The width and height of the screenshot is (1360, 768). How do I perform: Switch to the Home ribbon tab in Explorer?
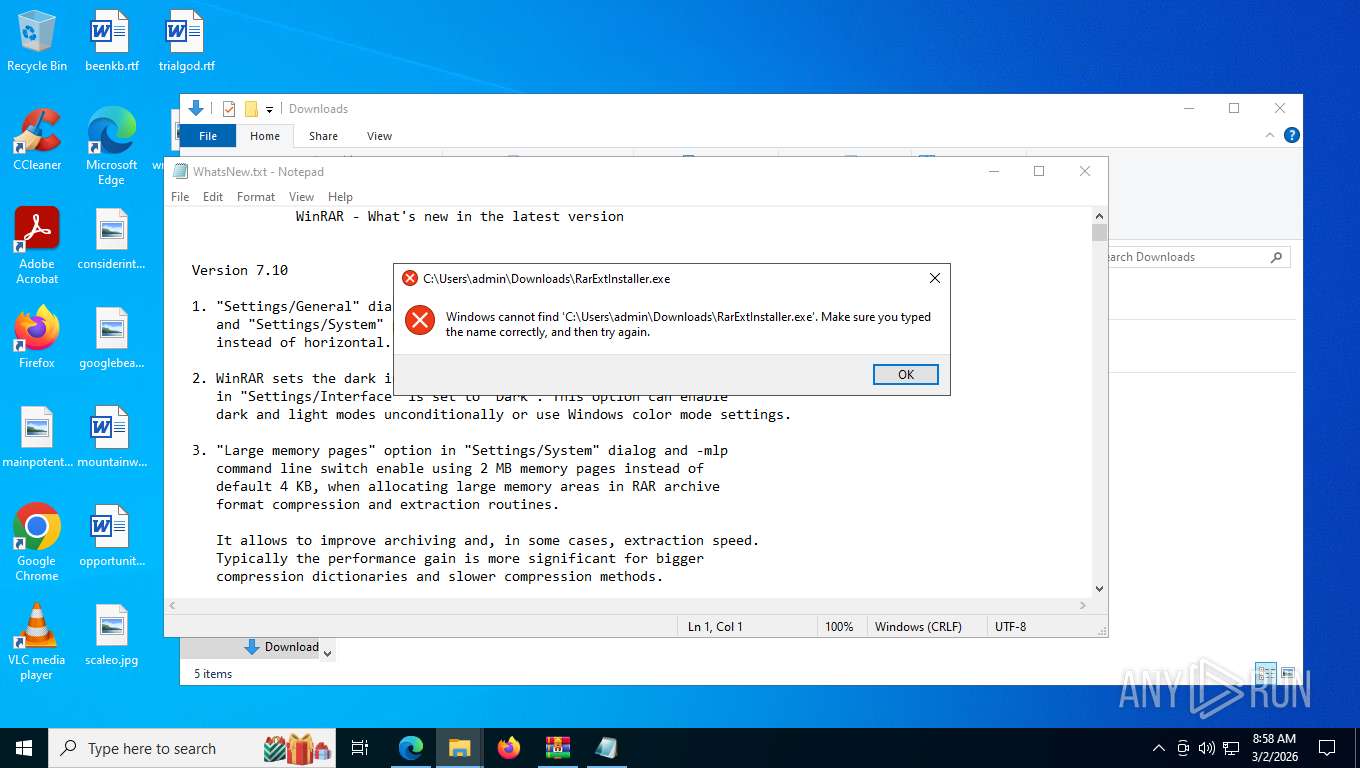pyautogui.click(x=265, y=136)
